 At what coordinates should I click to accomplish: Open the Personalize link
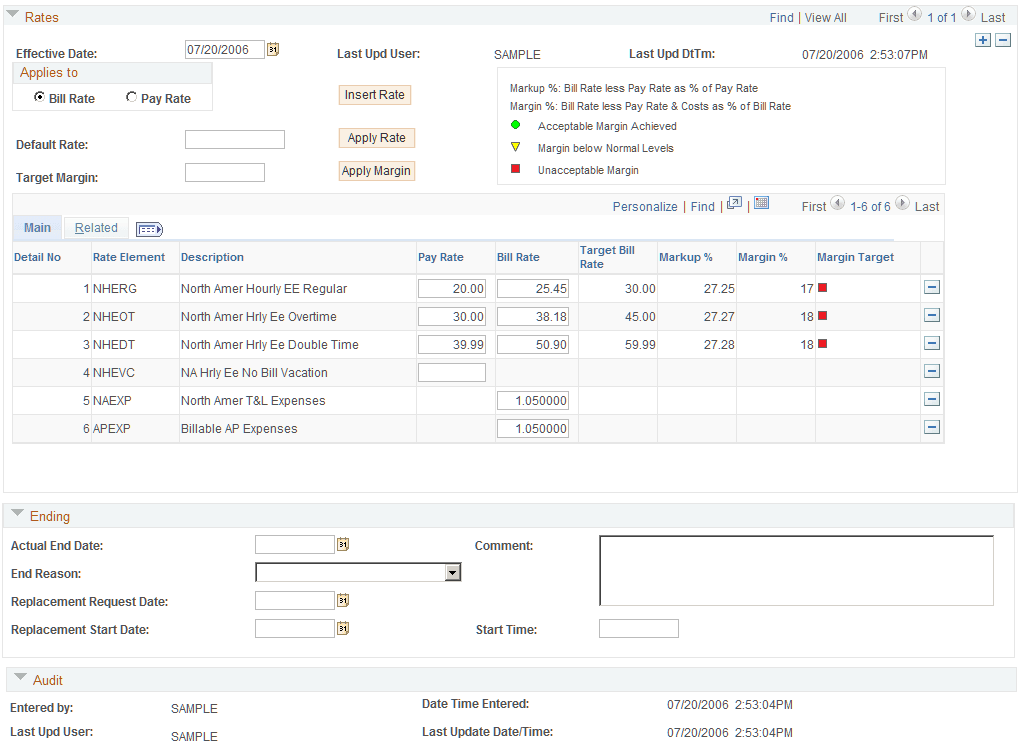click(x=645, y=206)
